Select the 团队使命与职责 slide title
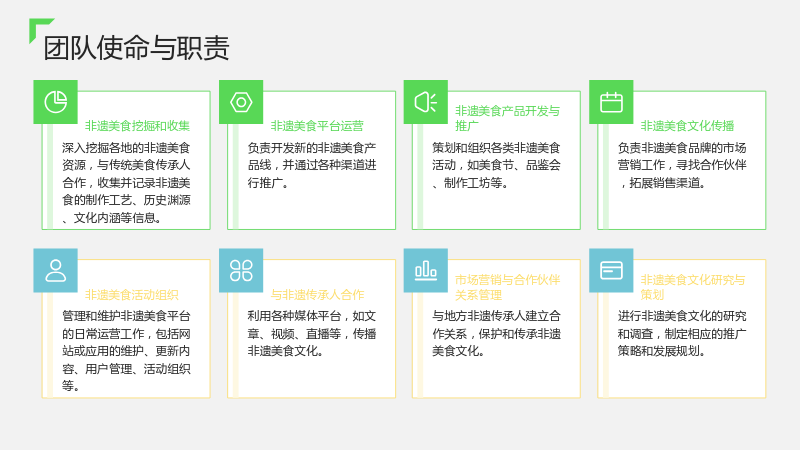800x450 pixels. tap(136, 48)
